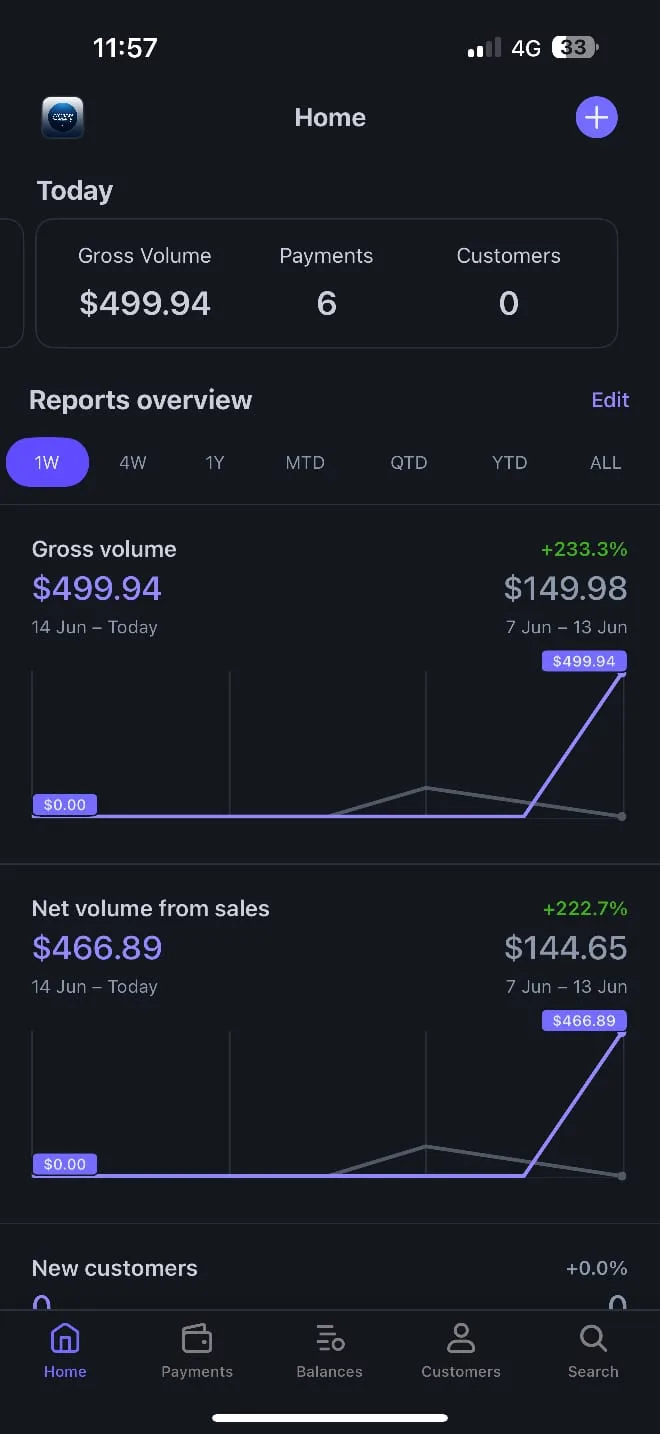
Task: Select the YTD time range
Action: coord(510,463)
